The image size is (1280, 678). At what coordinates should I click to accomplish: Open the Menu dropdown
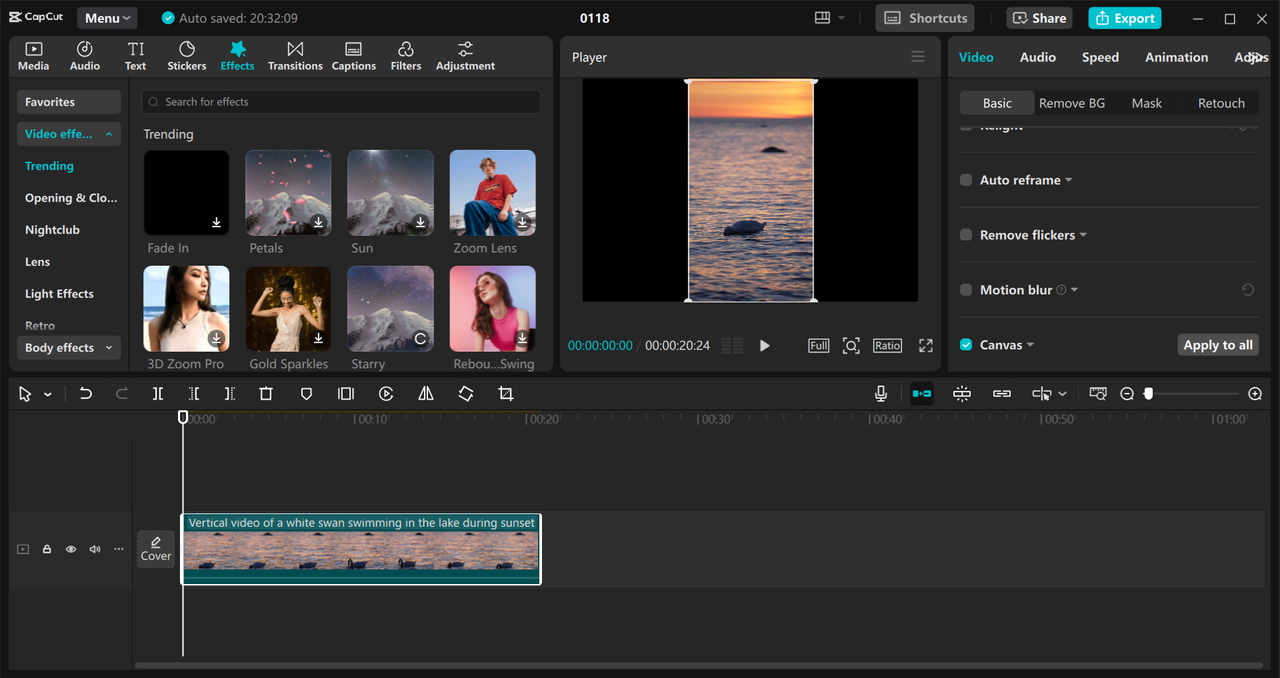(x=108, y=18)
